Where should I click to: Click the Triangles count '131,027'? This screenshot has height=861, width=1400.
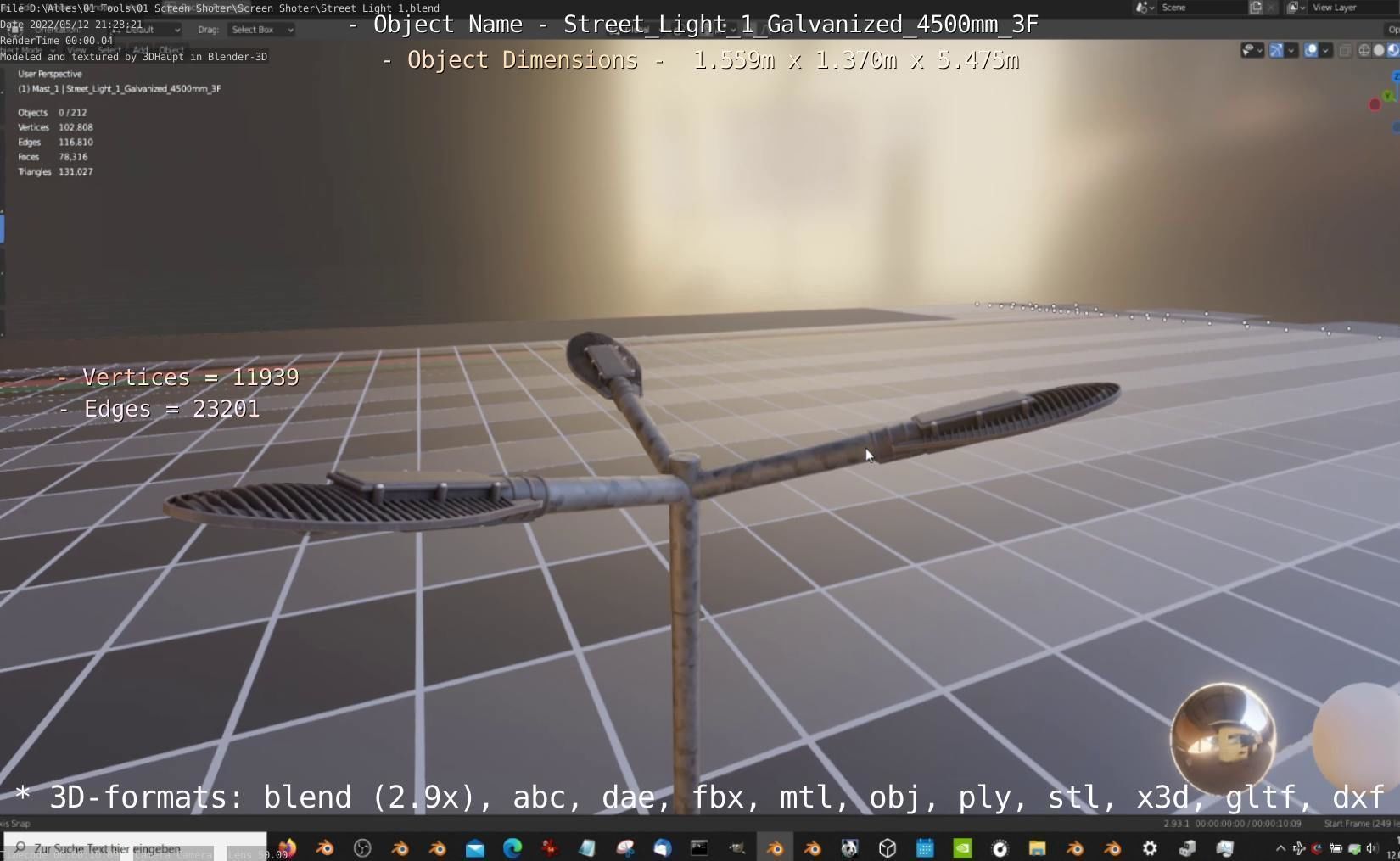pyautogui.click(x=76, y=171)
